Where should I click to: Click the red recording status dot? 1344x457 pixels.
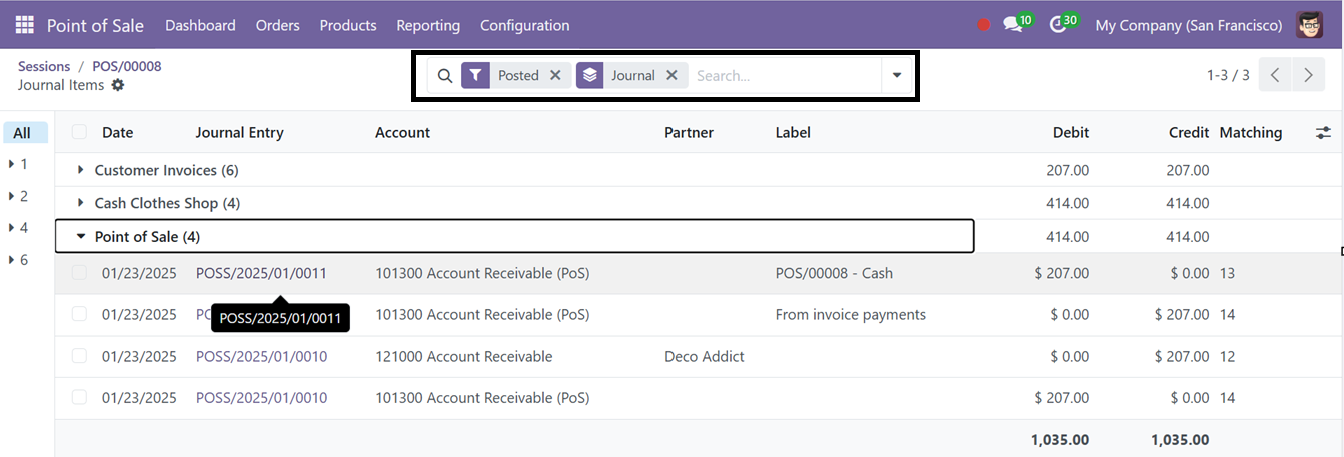point(983,25)
